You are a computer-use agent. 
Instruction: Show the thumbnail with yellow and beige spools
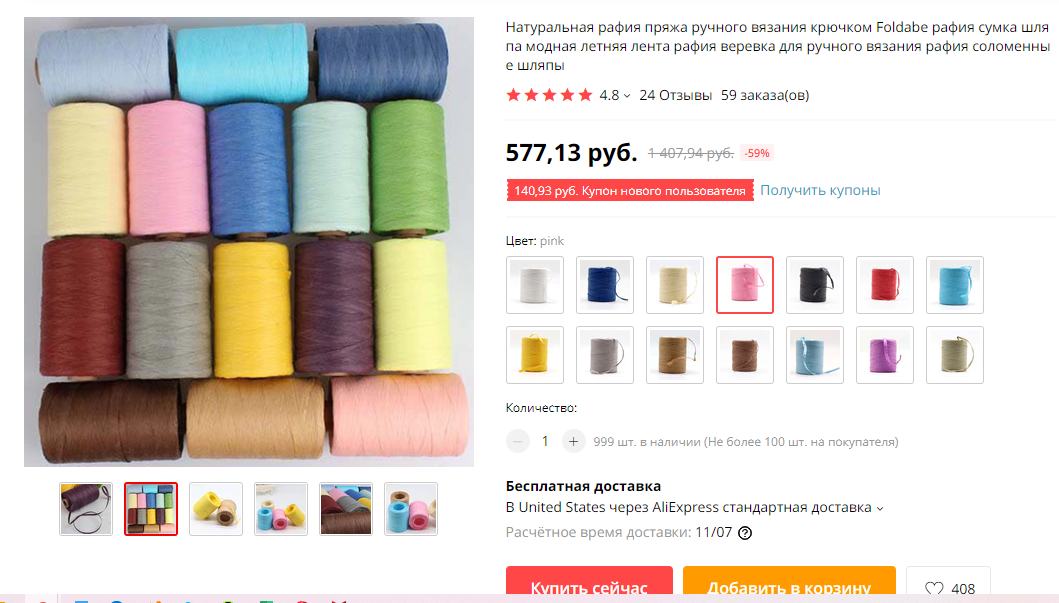tap(216, 509)
